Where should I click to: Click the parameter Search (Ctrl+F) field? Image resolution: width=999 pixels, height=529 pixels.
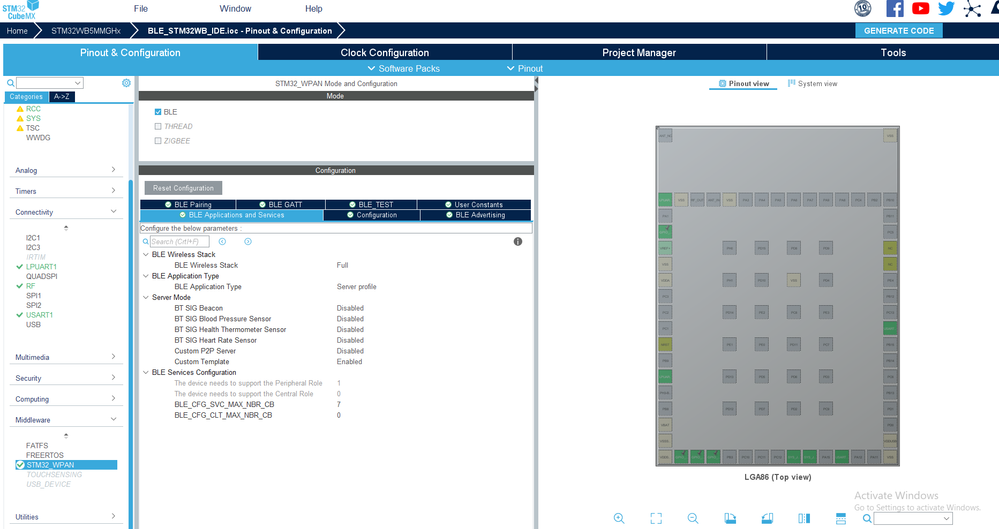pyautogui.click(x=180, y=242)
